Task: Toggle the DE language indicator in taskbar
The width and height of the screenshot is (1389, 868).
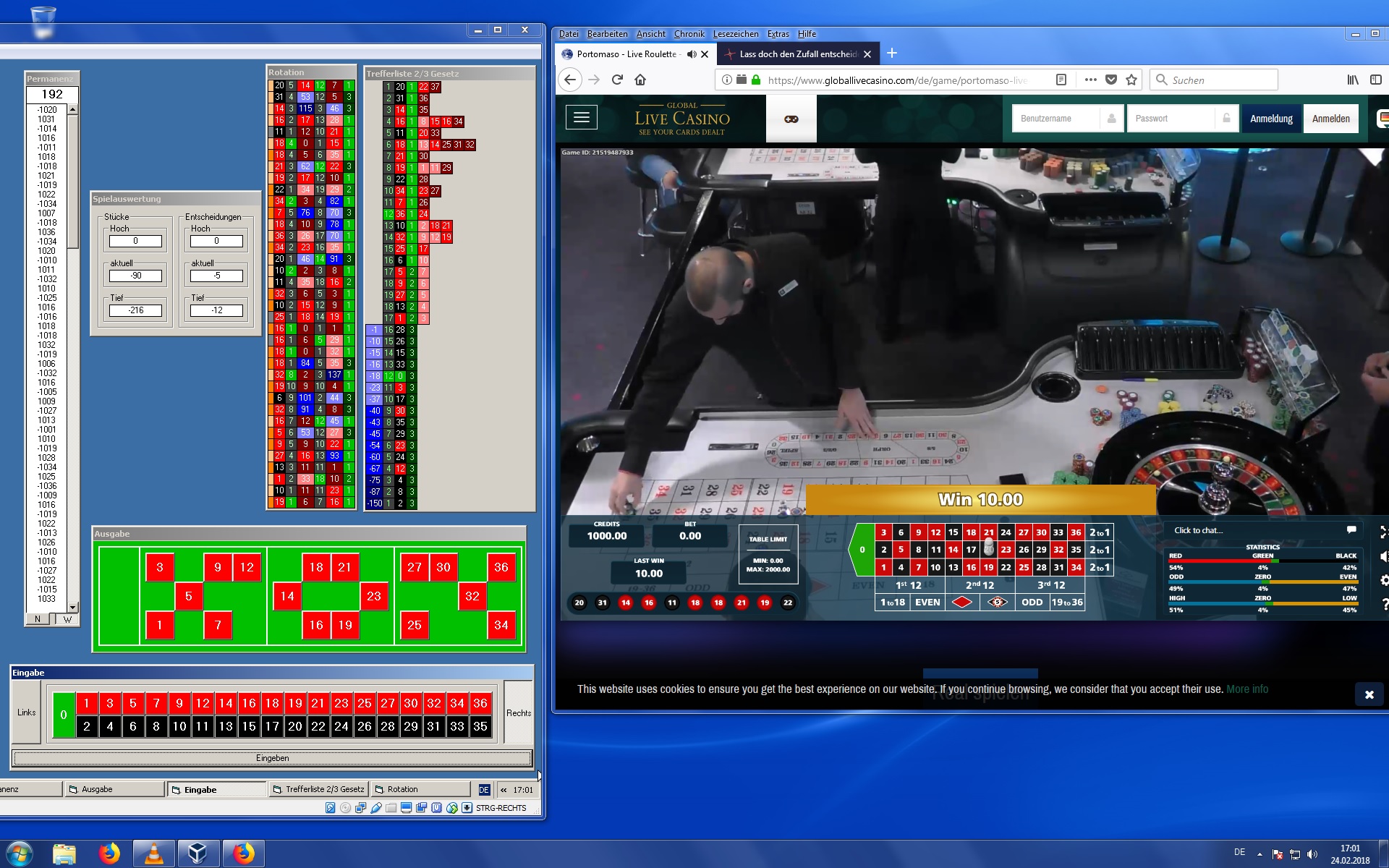Action: 1239,852
